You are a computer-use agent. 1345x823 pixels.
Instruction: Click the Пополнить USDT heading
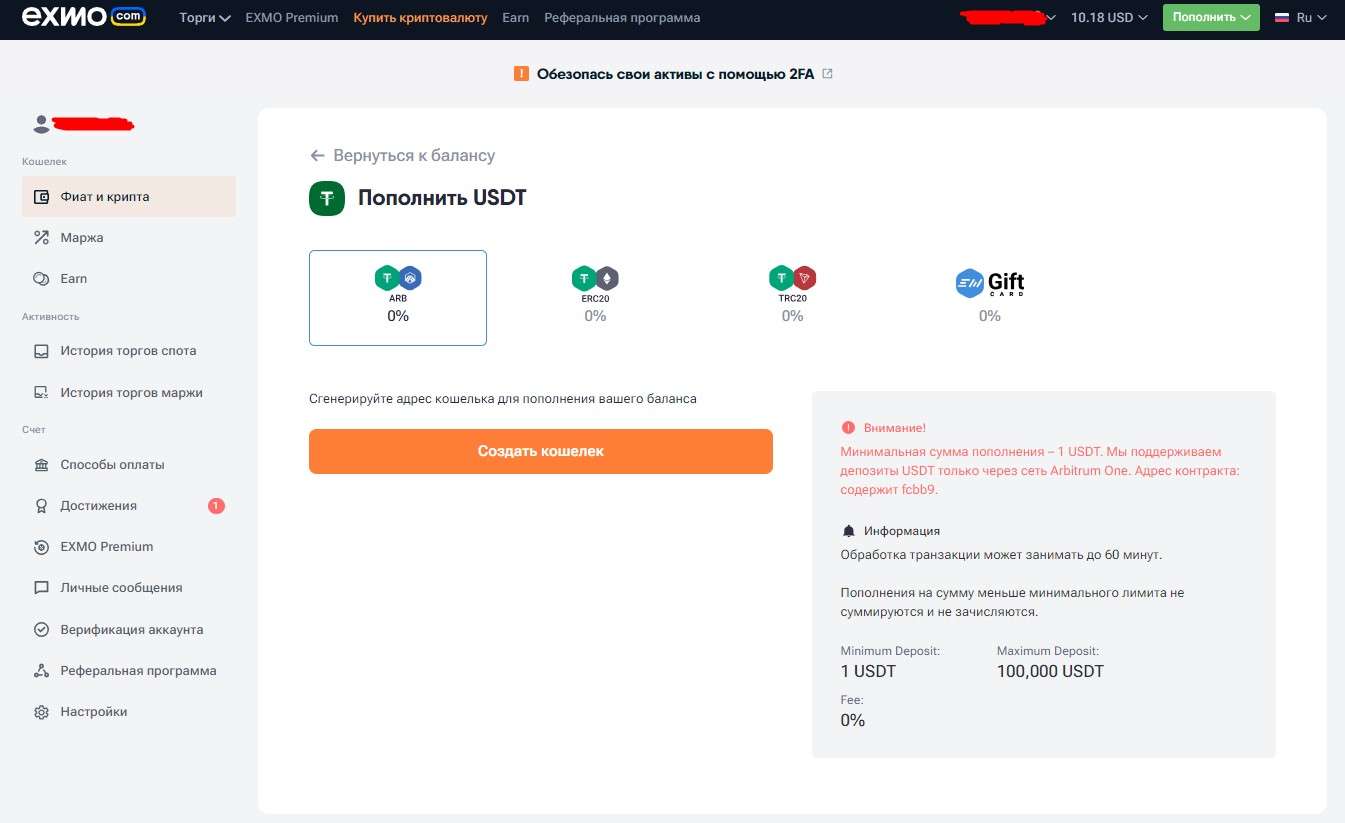click(x=442, y=198)
